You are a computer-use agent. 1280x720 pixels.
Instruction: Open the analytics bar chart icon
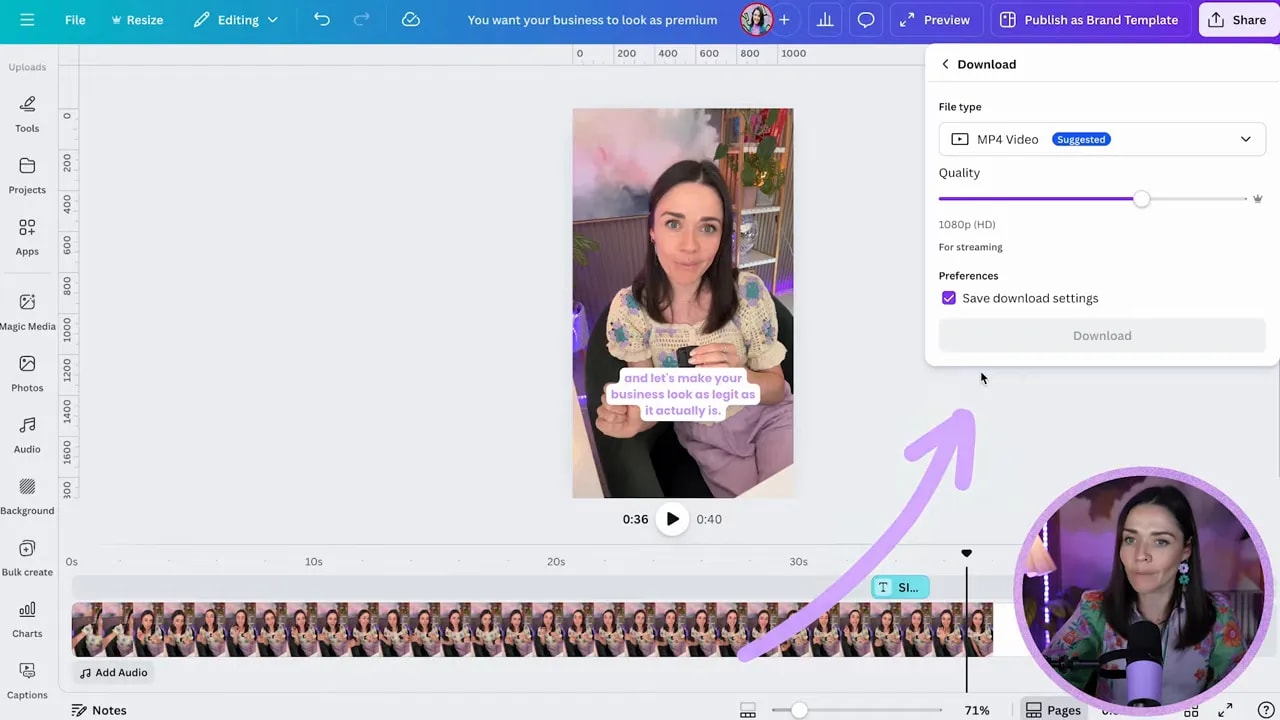pyautogui.click(x=825, y=20)
